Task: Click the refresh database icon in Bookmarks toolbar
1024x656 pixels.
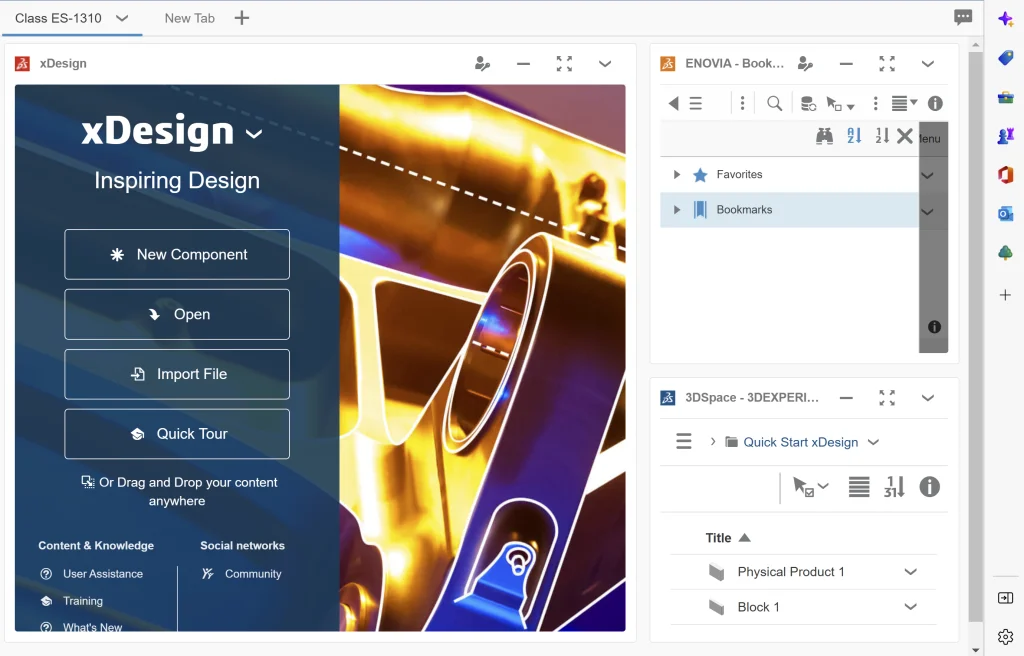Action: tap(808, 103)
